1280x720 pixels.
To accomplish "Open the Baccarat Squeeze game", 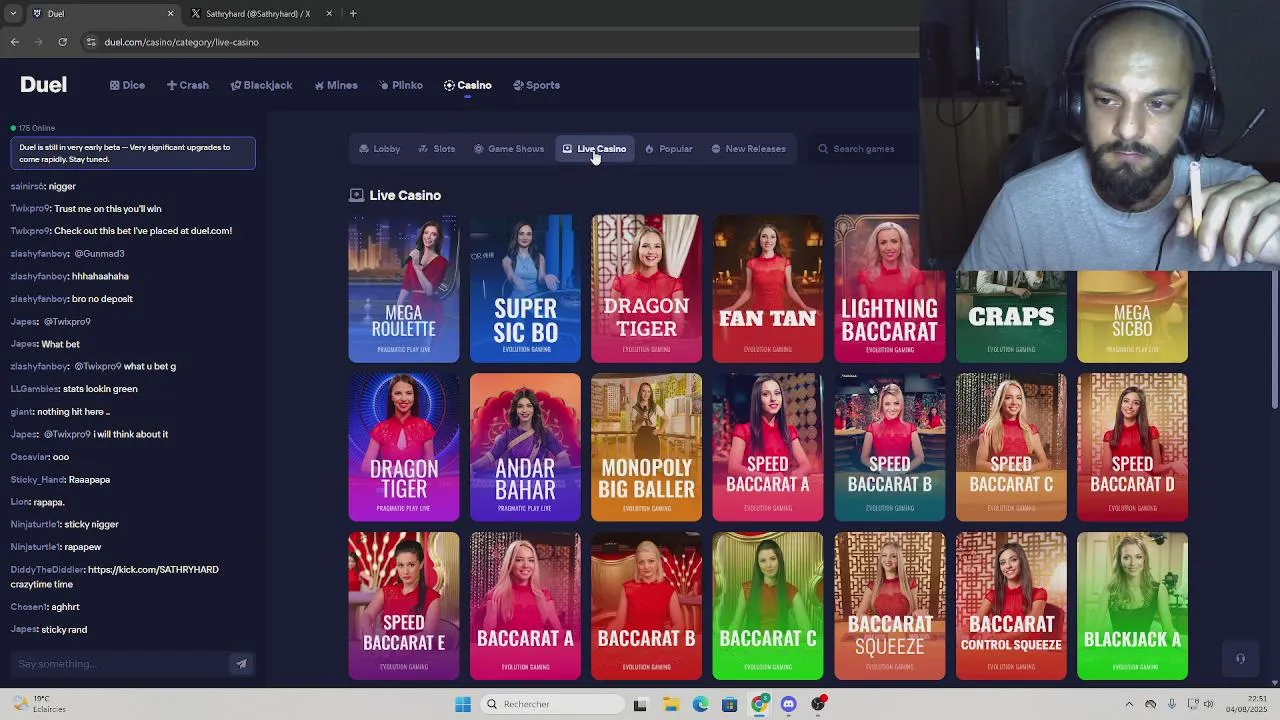I will [x=889, y=606].
